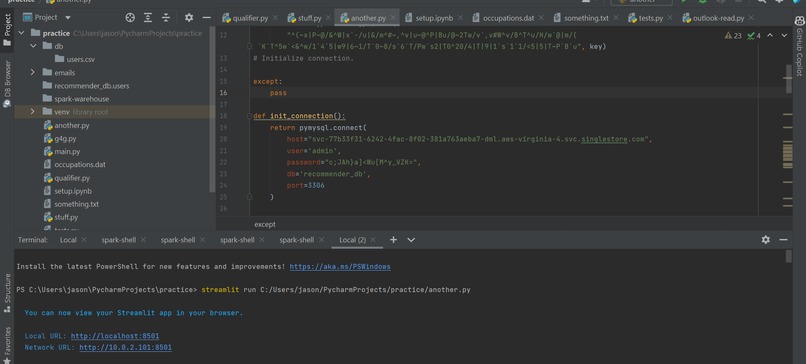The width and height of the screenshot is (806, 364).
Task: Select spark-warehouse folder
Action: click(x=76, y=99)
